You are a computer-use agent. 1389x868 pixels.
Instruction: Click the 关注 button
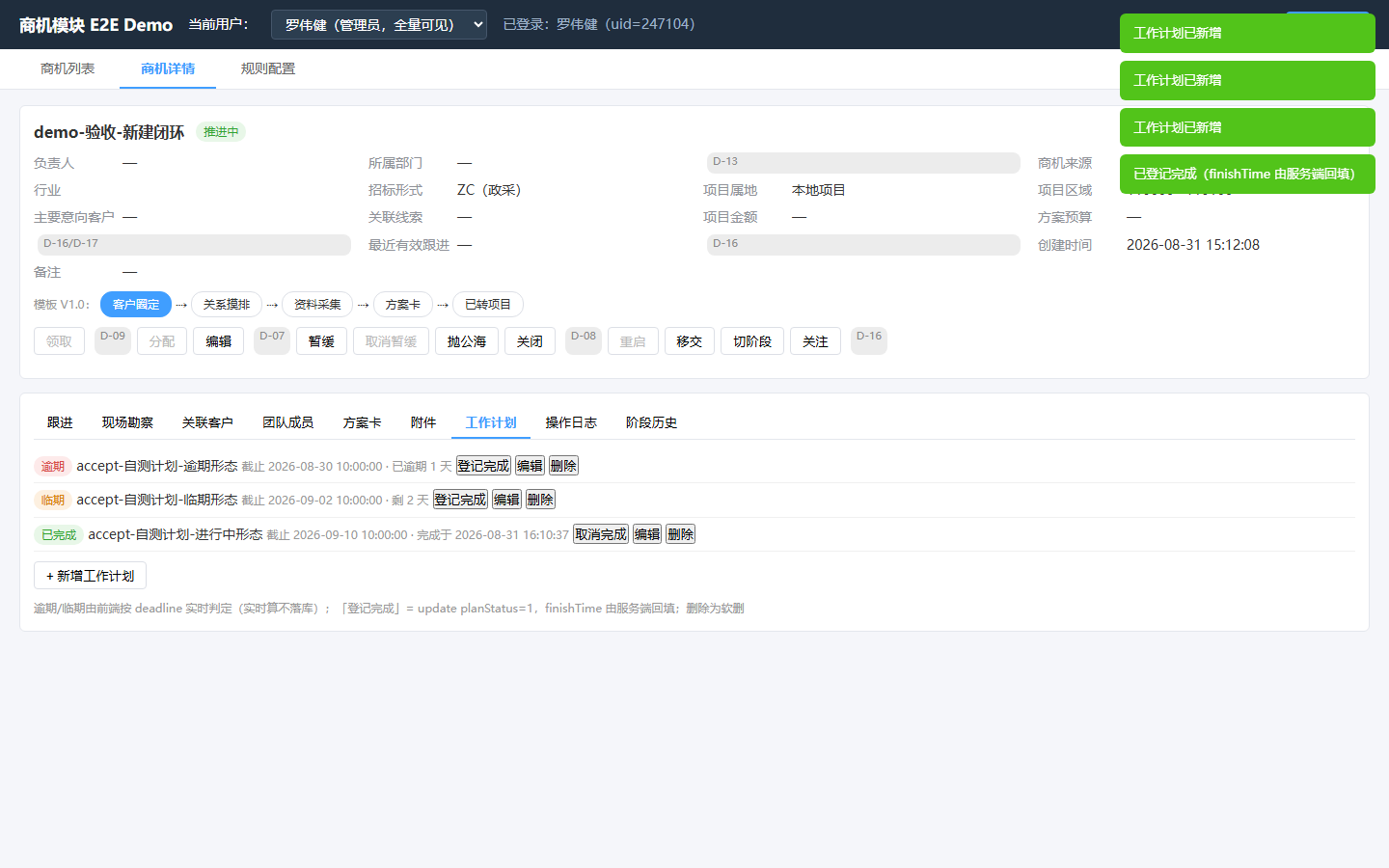pyautogui.click(x=815, y=341)
